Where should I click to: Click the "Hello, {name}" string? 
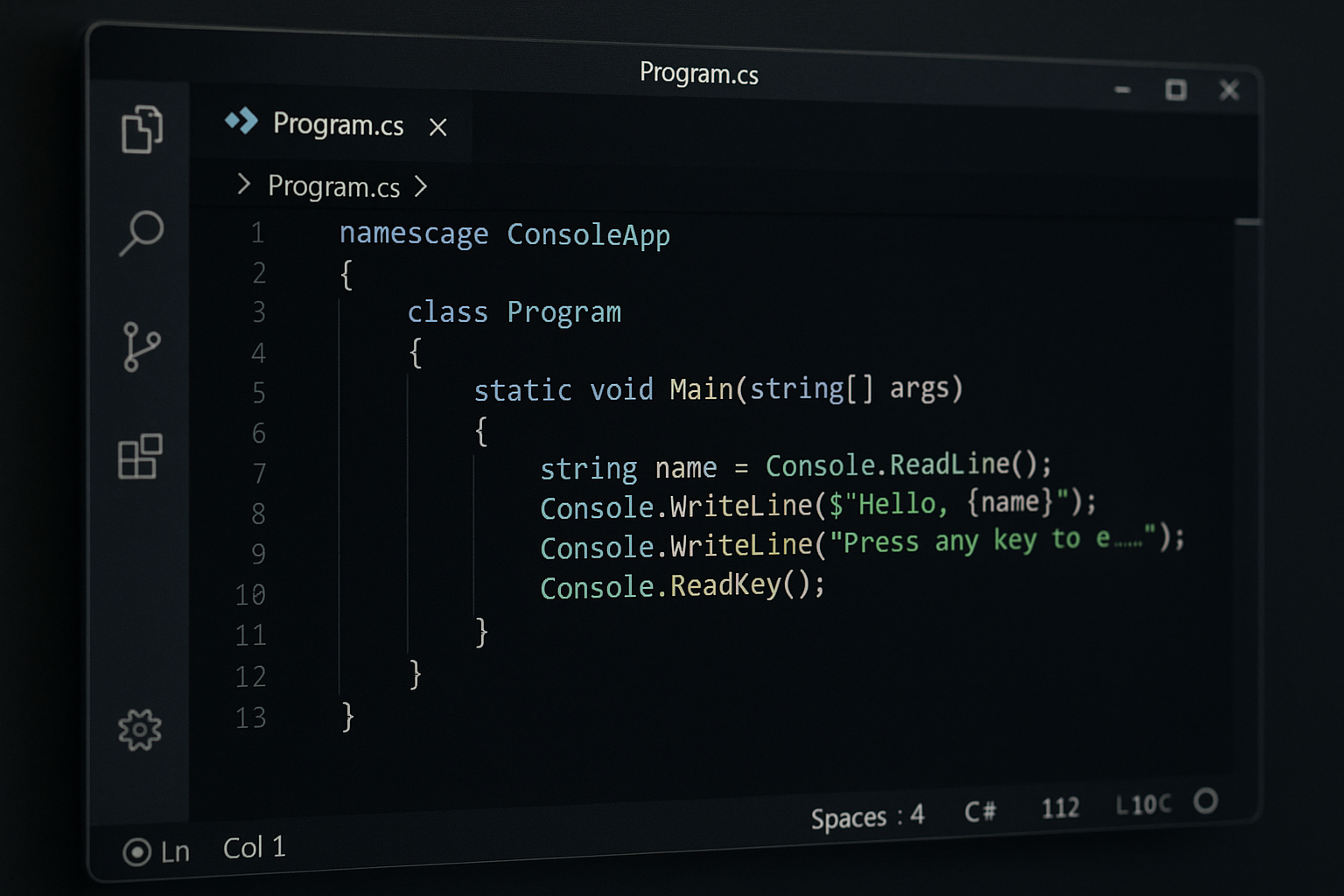click(x=956, y=502)
